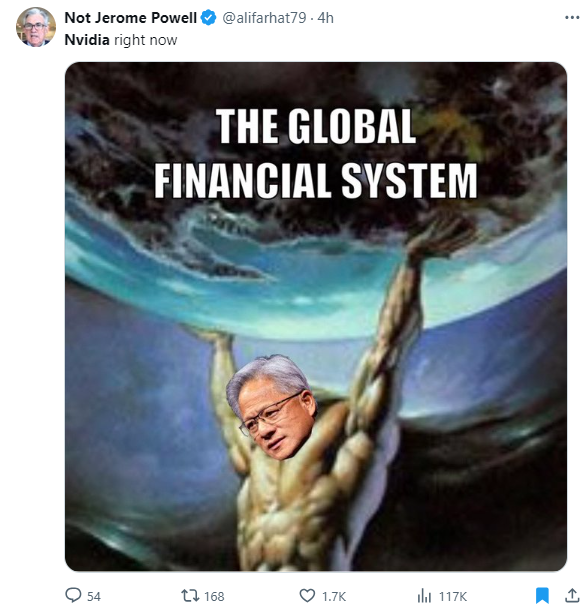Click the Global Financial System caption in image

[x=315, y=153]
